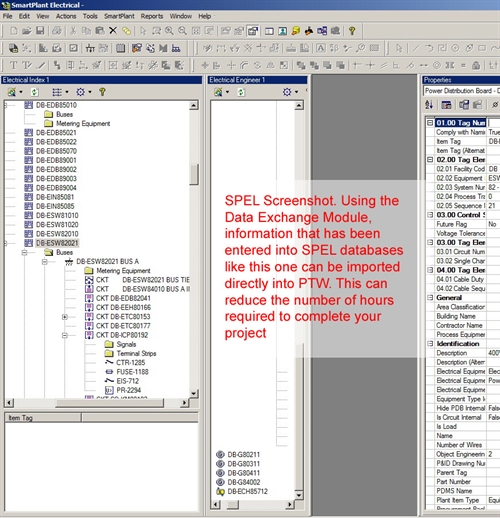Click the Delete X toolbar icon

coord(113,31)
